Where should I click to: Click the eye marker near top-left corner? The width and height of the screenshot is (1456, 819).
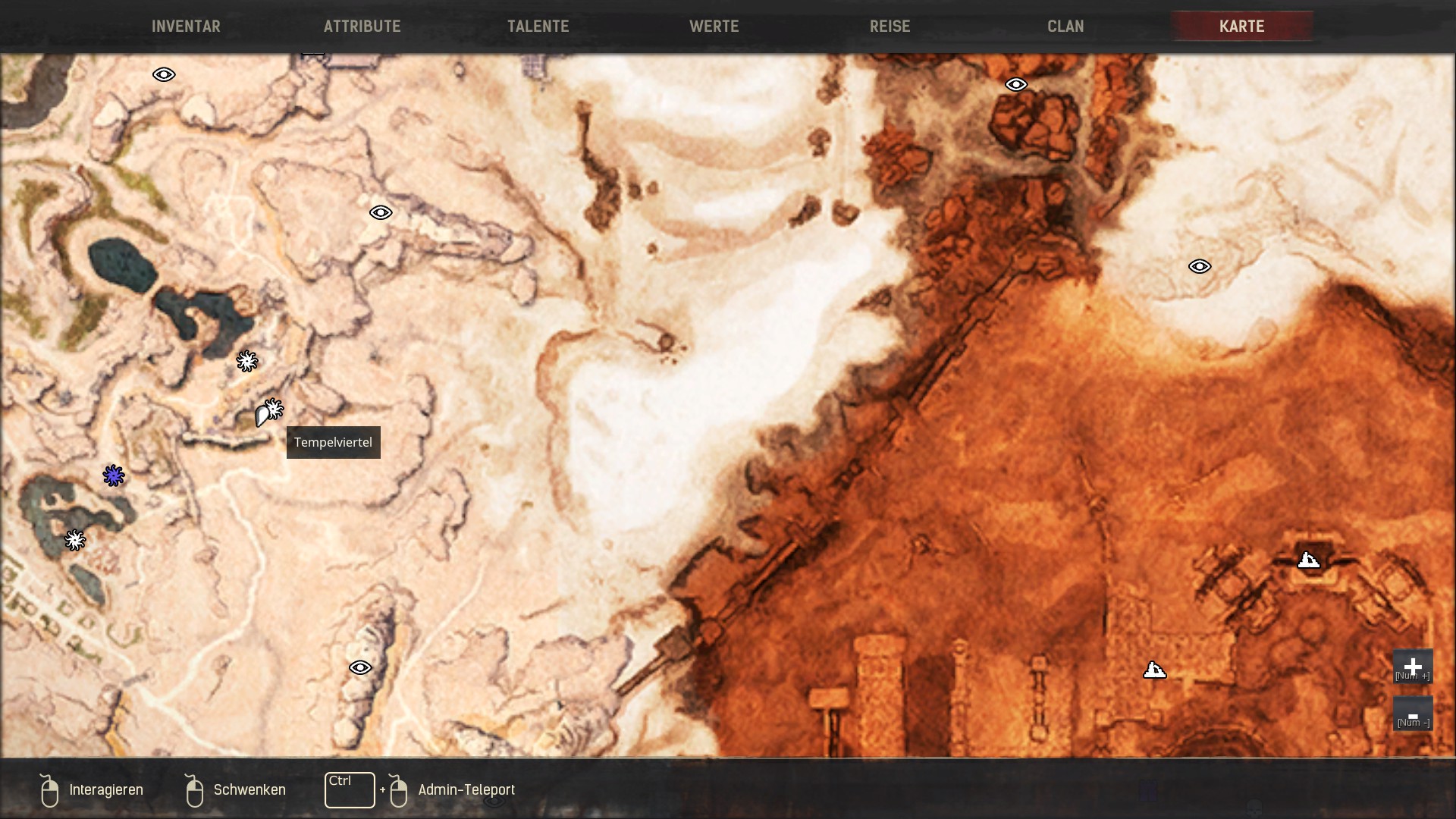(x=164, y=74)
